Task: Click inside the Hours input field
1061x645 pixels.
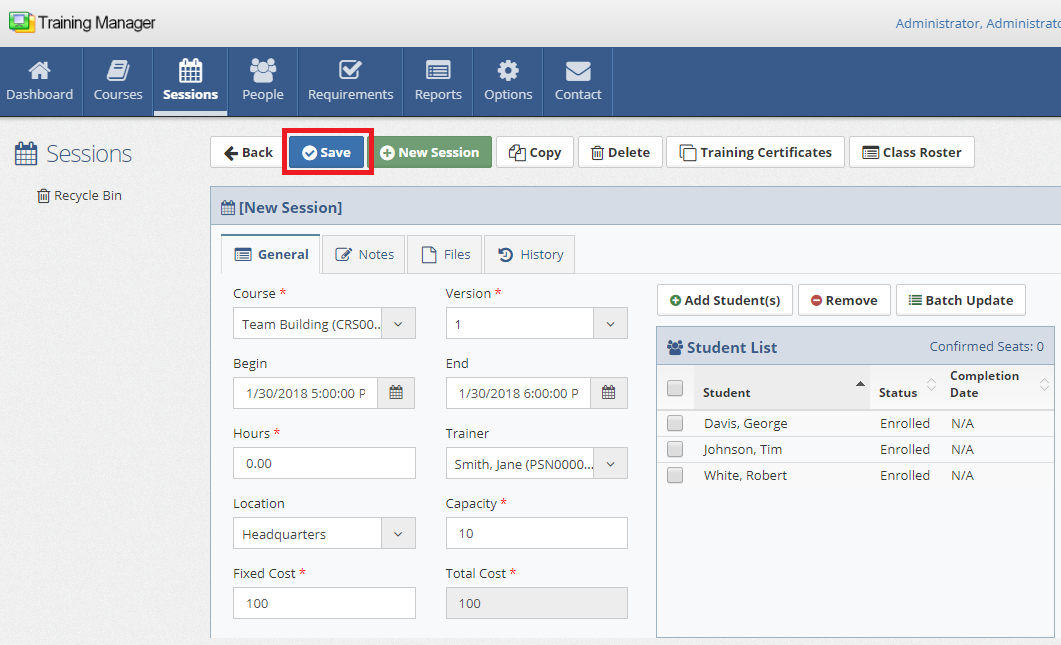Action: [324, 463]
